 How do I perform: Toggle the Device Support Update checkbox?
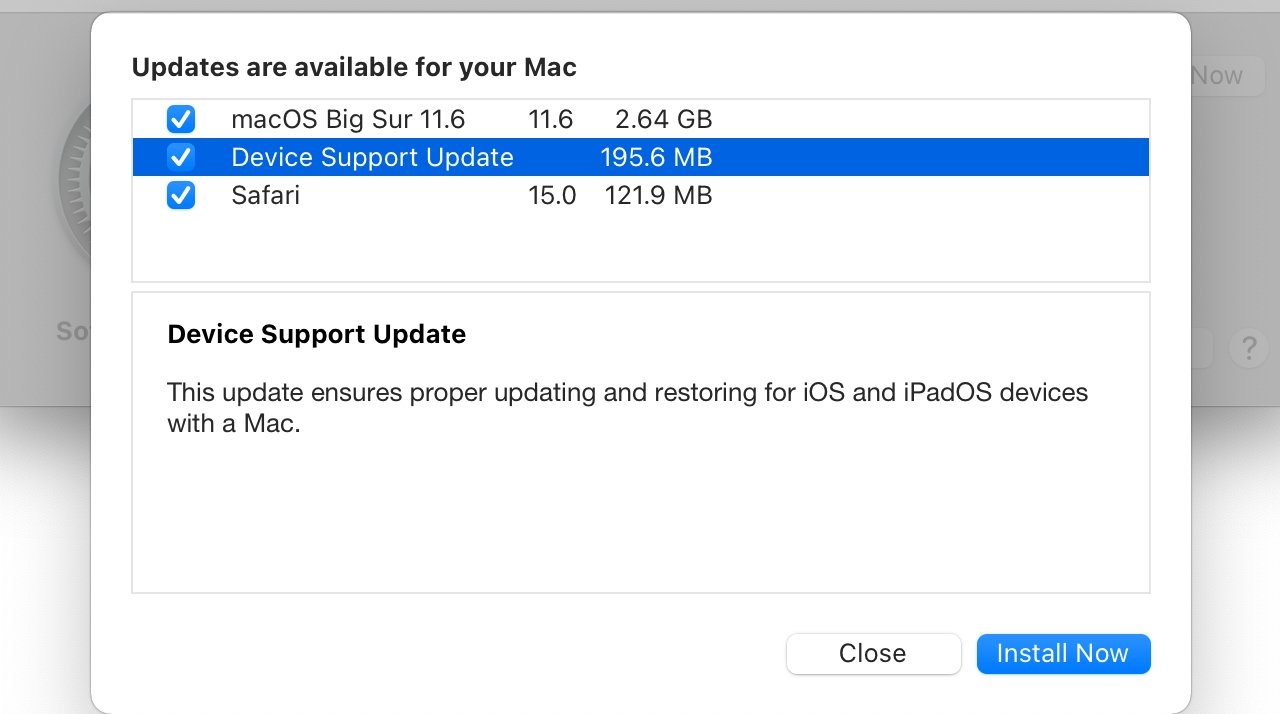(x=181, y=157)
